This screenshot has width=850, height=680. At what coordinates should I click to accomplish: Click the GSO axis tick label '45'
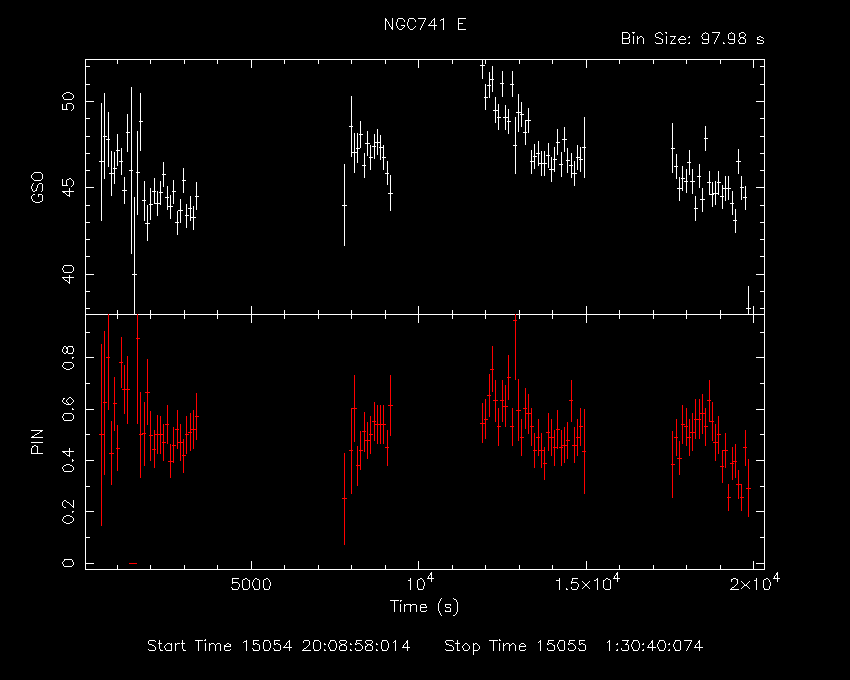coord(68,188)
